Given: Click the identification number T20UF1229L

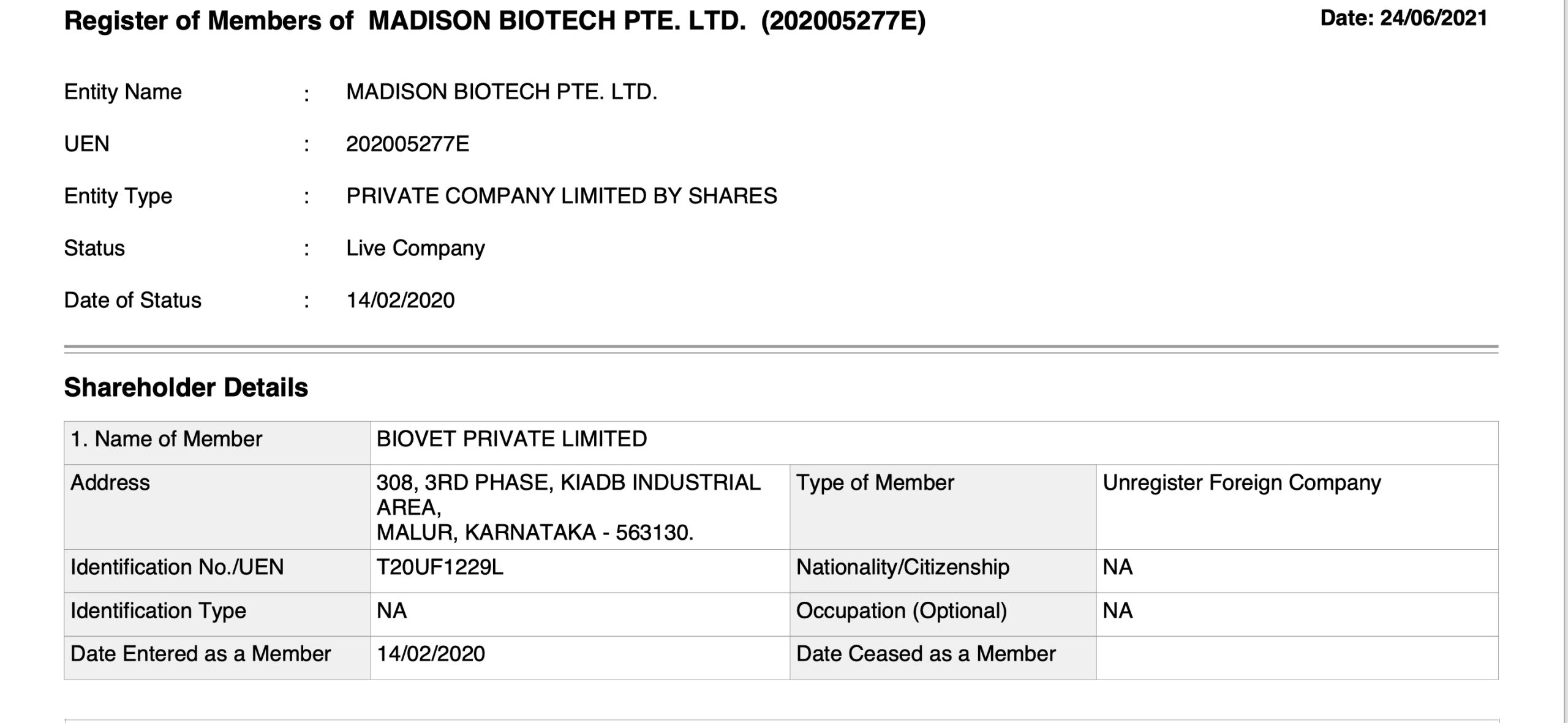Looking at the screenshot, I should point(440,568).
